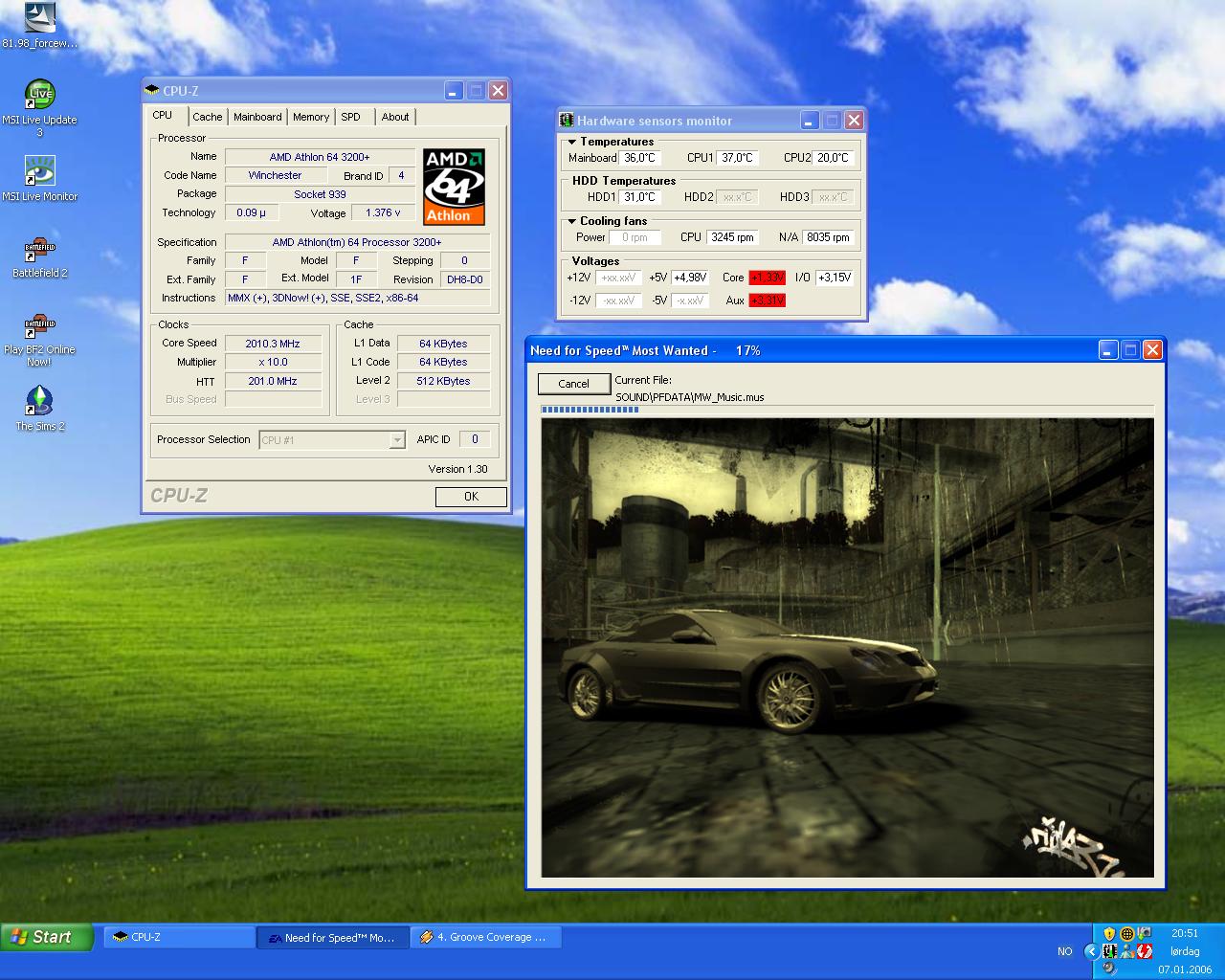Switch to the Cache tab

(x=207, y=117)
